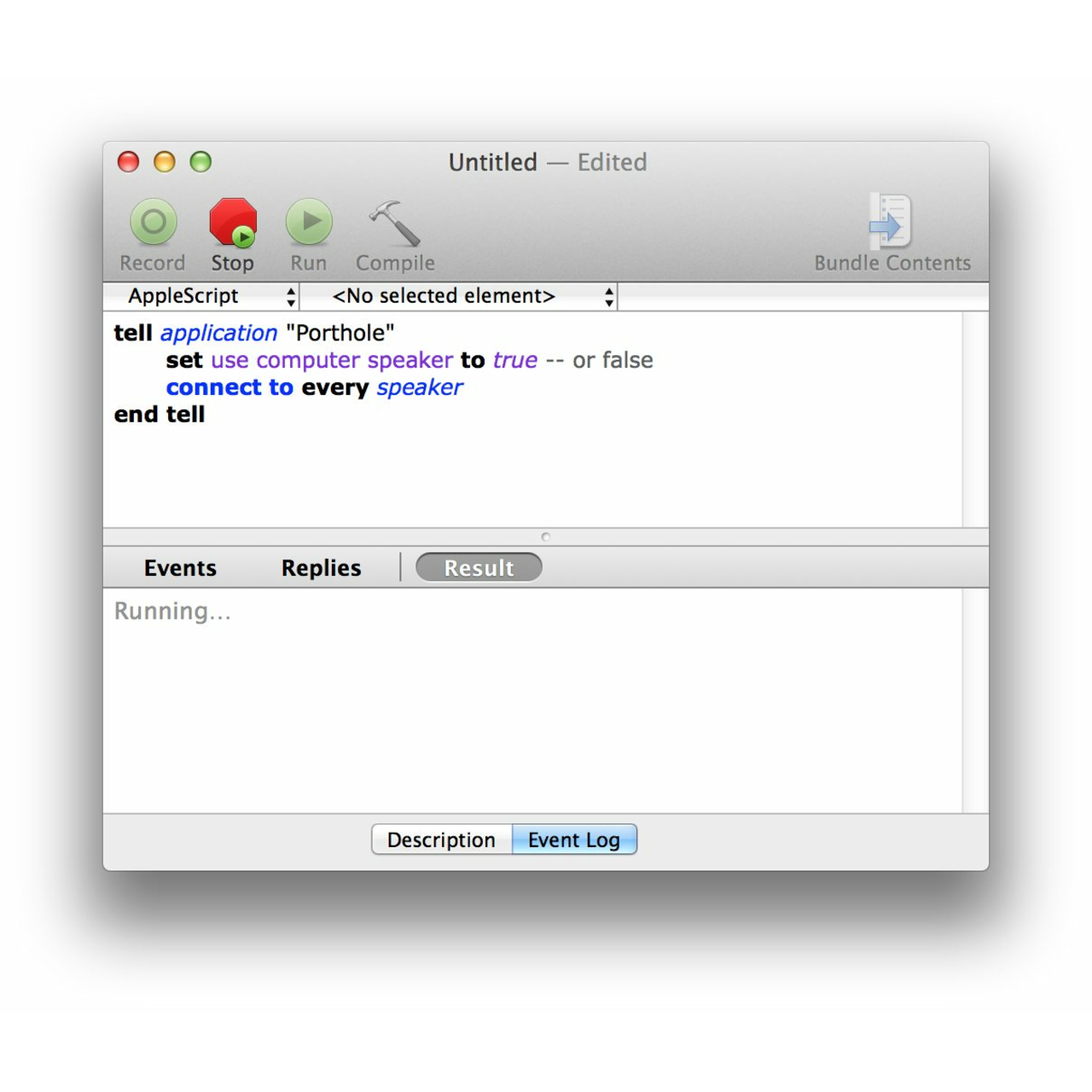Switch to the Replies log view
The height and width of the screenshot is (1092, 1092).
pos(321,568)
